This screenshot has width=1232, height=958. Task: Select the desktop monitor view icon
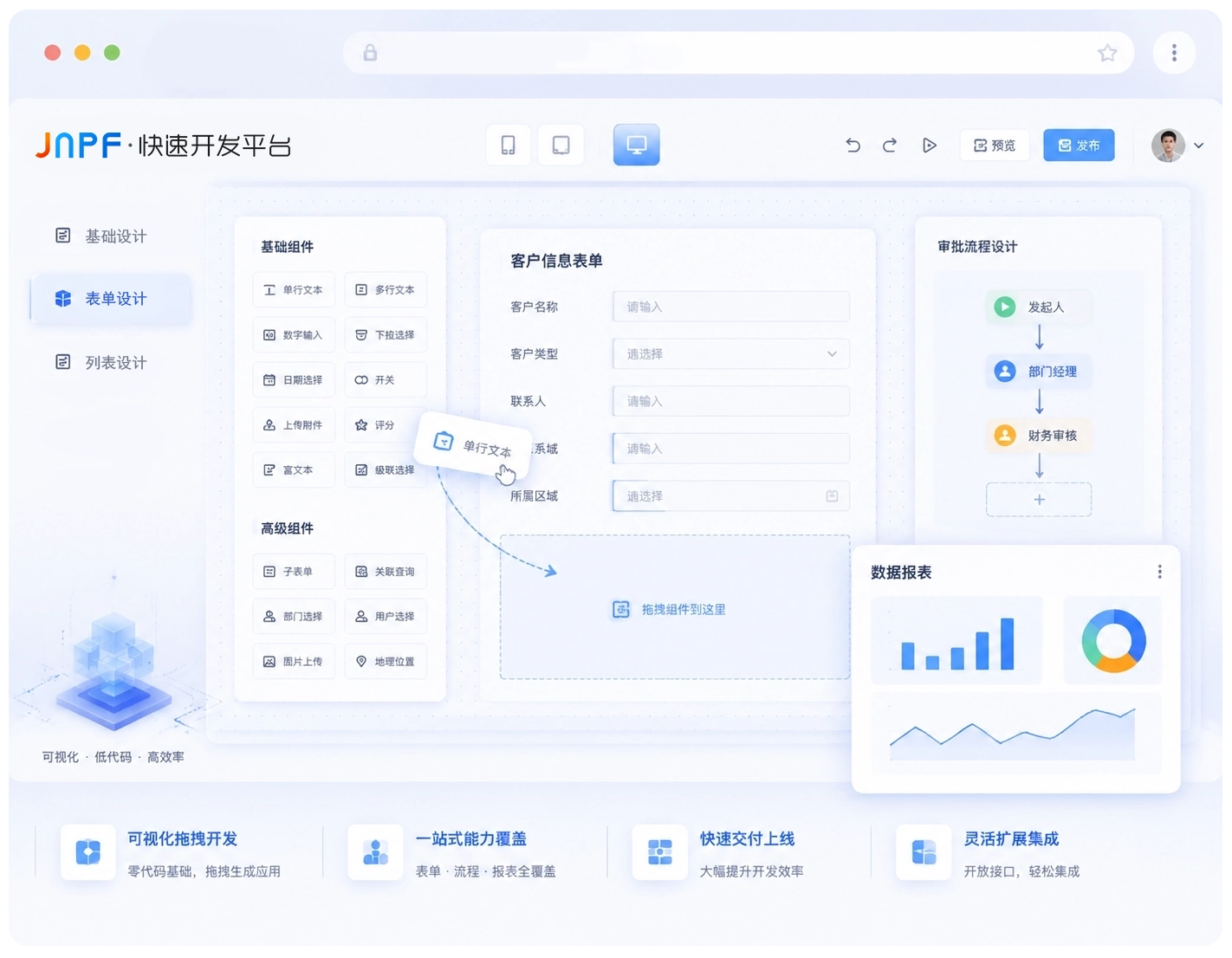click(x=637, y=145)
